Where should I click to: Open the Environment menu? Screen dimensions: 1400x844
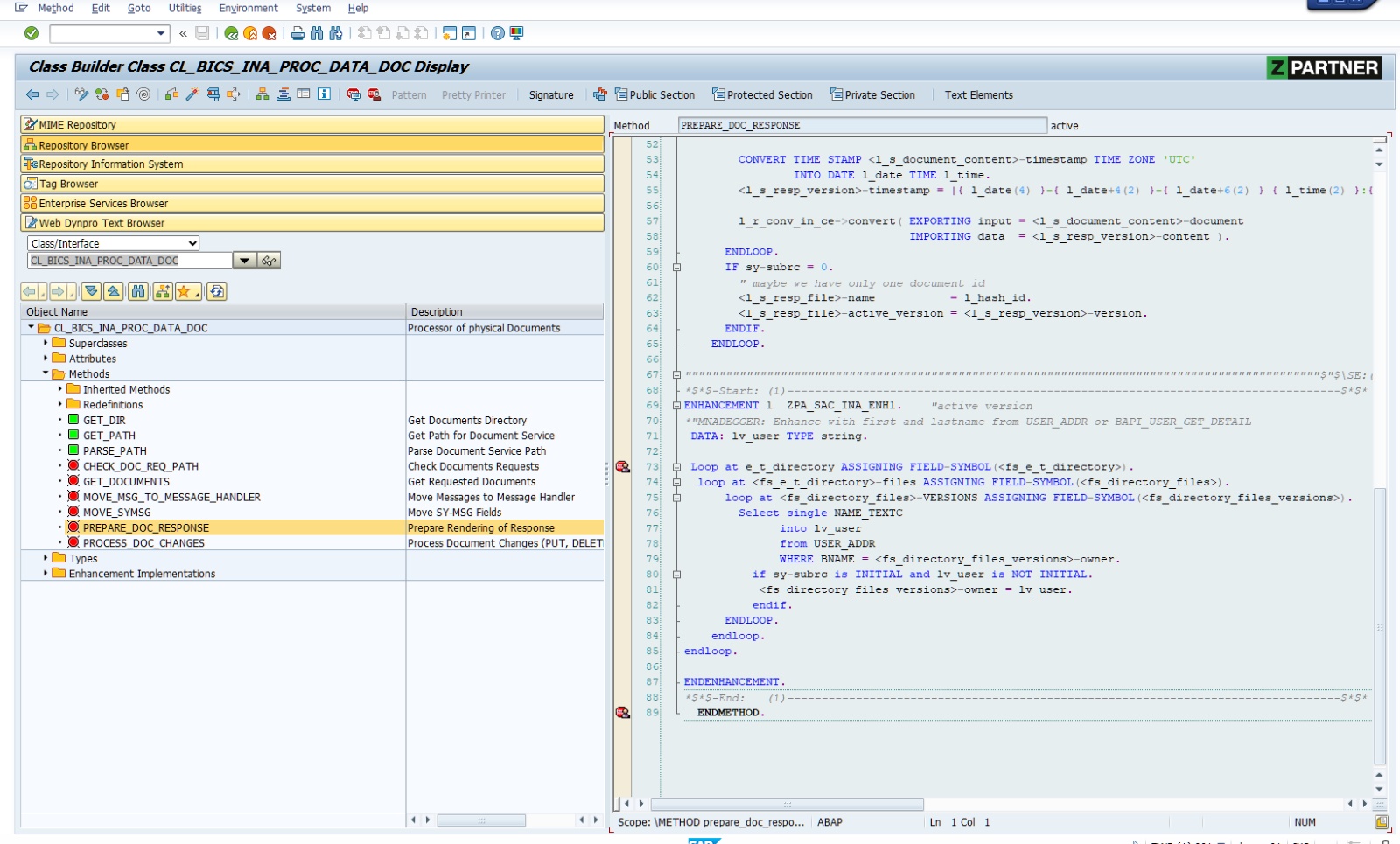(x=248, y=8)
